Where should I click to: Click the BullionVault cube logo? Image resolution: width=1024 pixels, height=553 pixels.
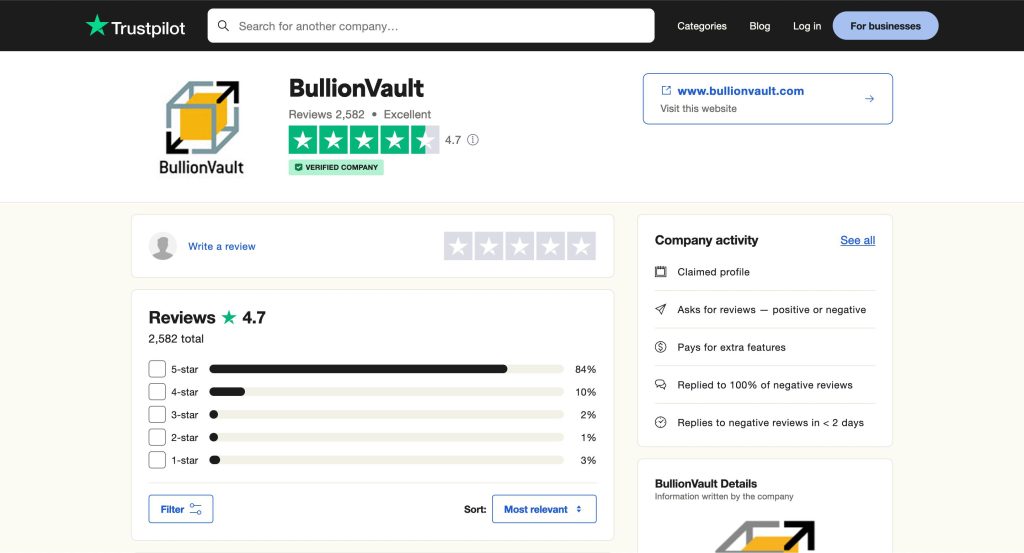pyautogui.click(x=202, y=116)
